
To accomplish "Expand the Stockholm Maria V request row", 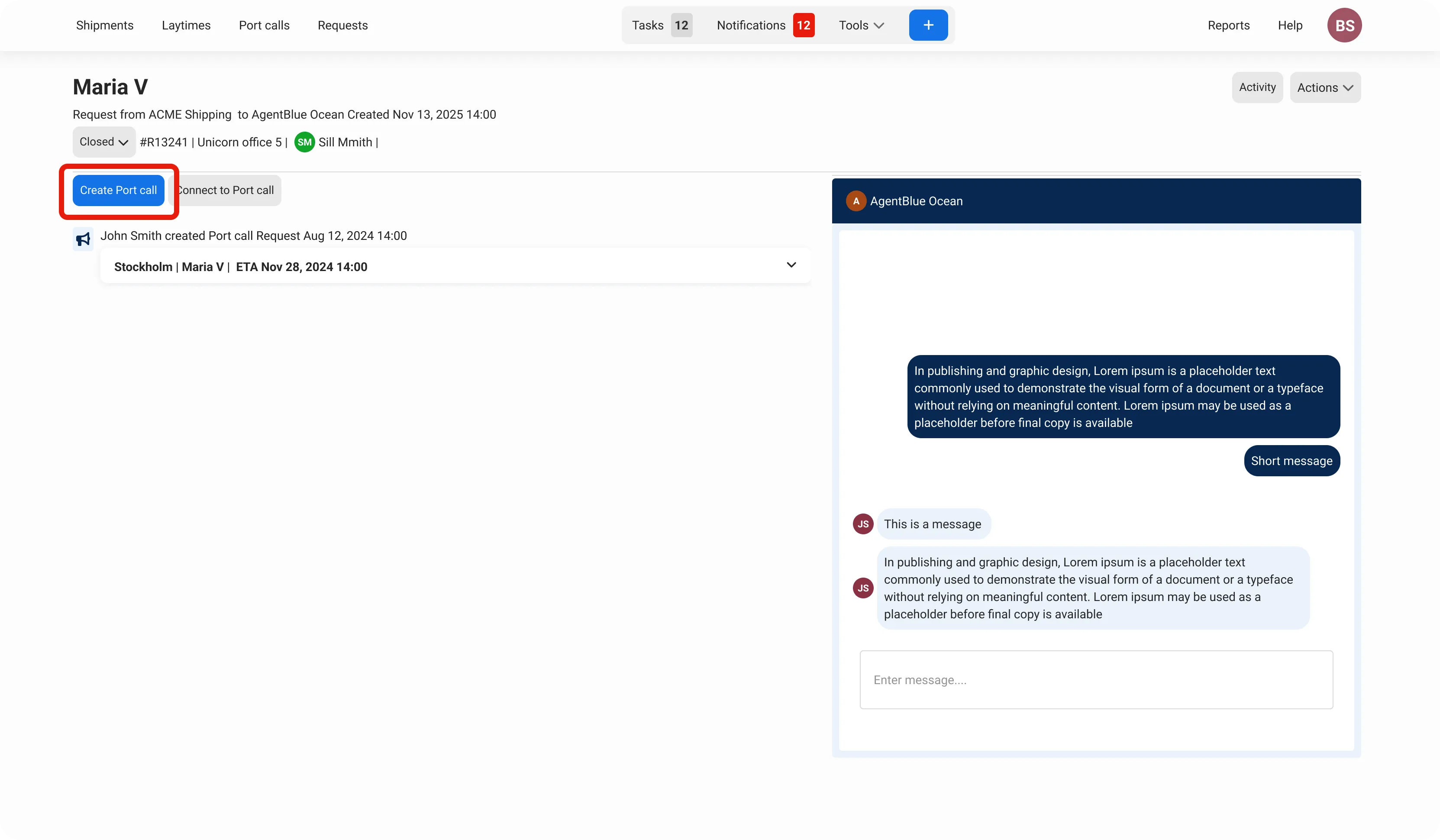I will click(x=455, y=266).
